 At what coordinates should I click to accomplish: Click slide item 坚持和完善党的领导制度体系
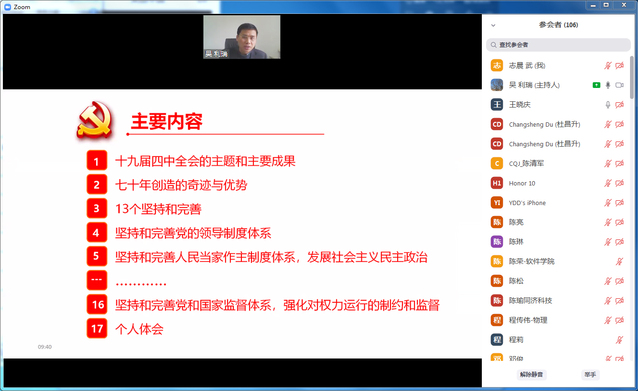tap(193, 233)
